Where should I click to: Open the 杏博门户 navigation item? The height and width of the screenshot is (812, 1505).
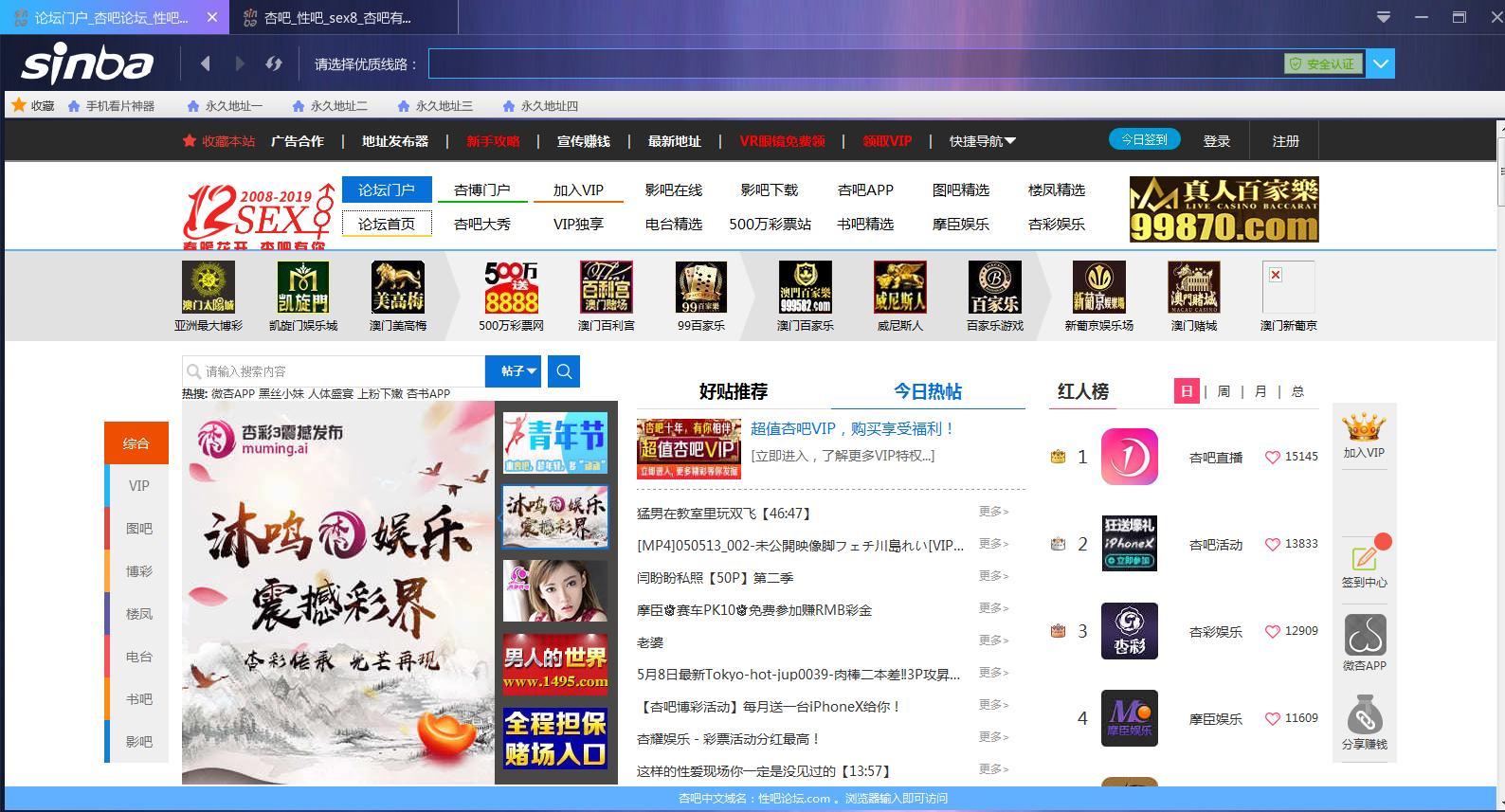(482, 189)
